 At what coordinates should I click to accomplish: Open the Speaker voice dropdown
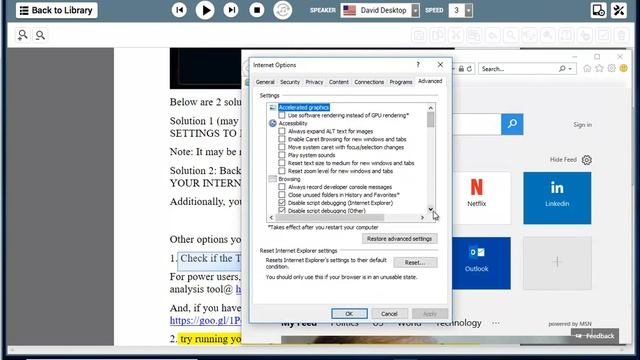click(415, 10)
